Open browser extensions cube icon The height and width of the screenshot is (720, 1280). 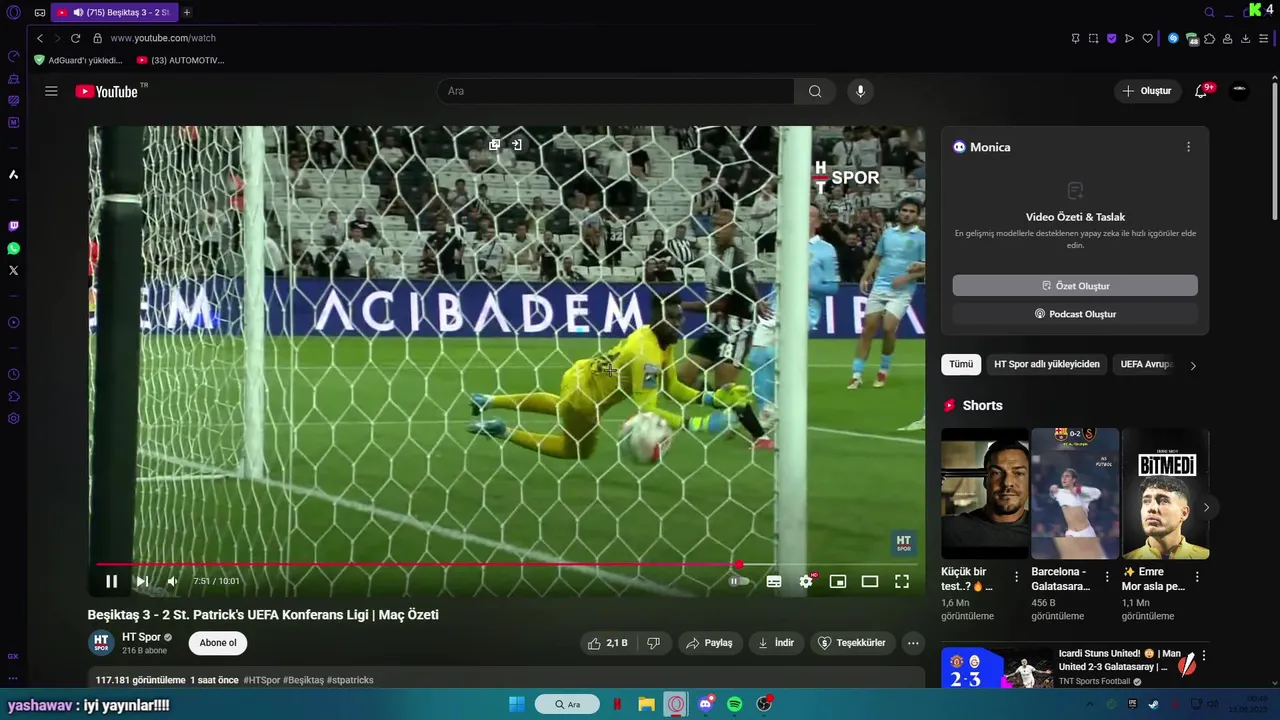pyautogui.click(x=1210, y=38)
